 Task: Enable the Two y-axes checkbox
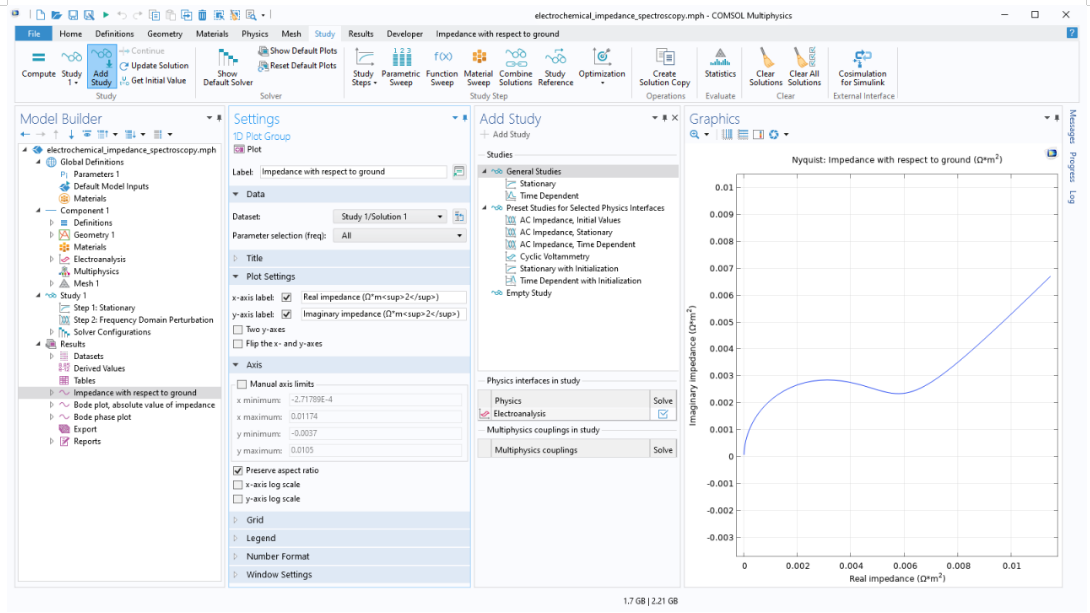238,329
